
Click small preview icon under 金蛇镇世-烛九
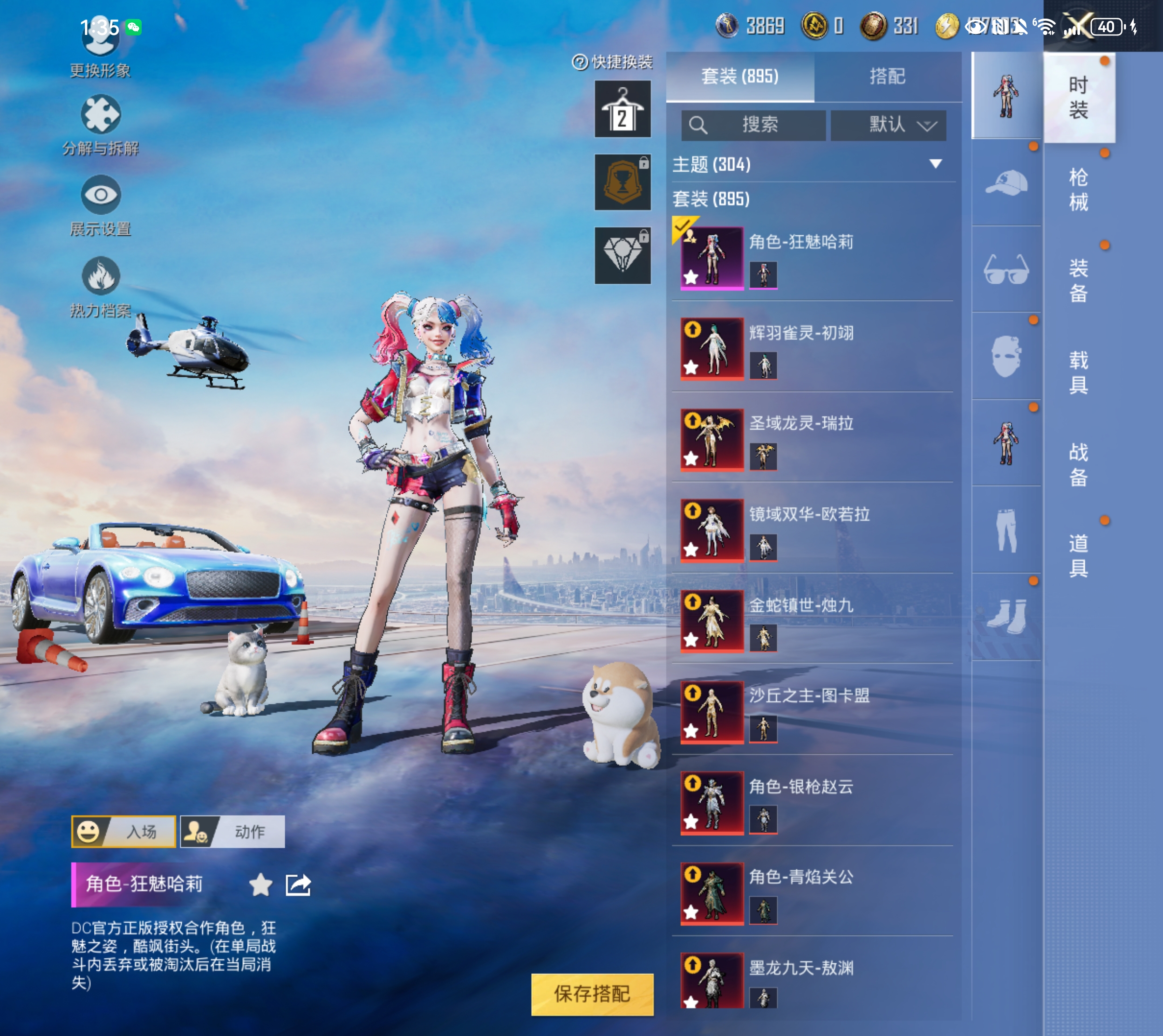click(763, 638)
